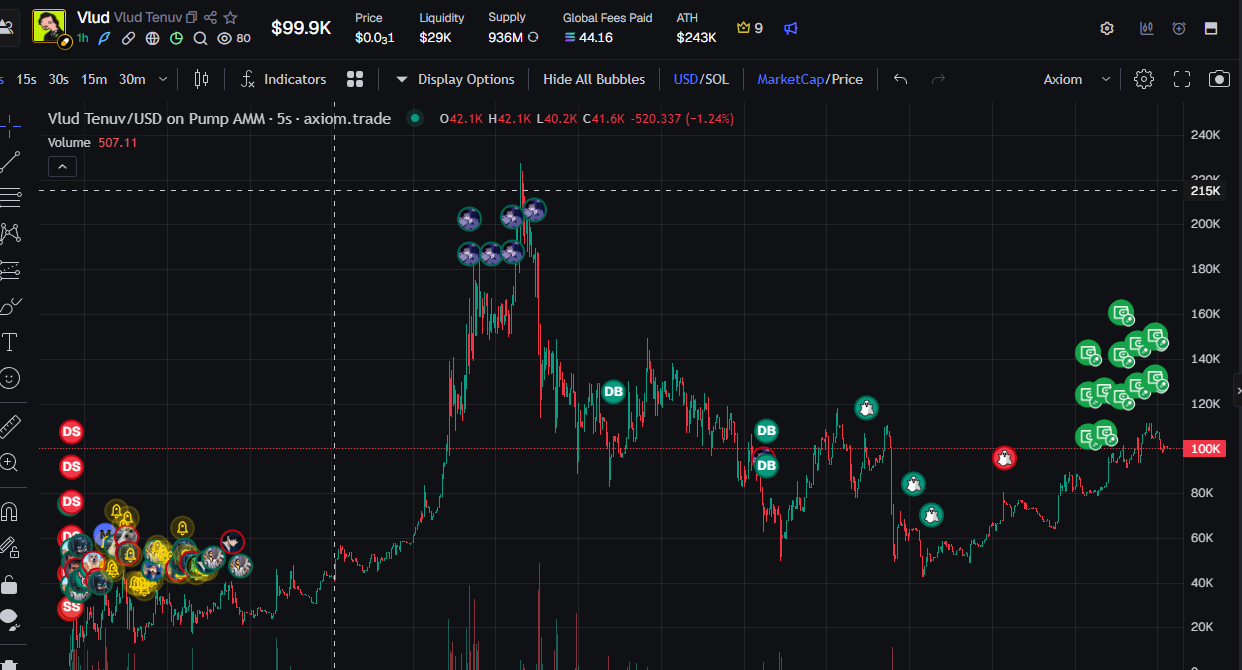
Task: Open the Indicators dialog
Action: click(284, 79)
